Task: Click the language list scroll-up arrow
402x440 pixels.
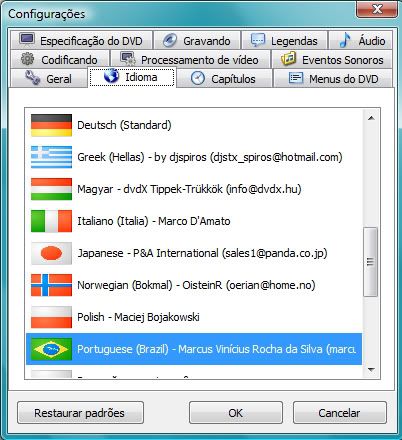Action: coord(371,118)
